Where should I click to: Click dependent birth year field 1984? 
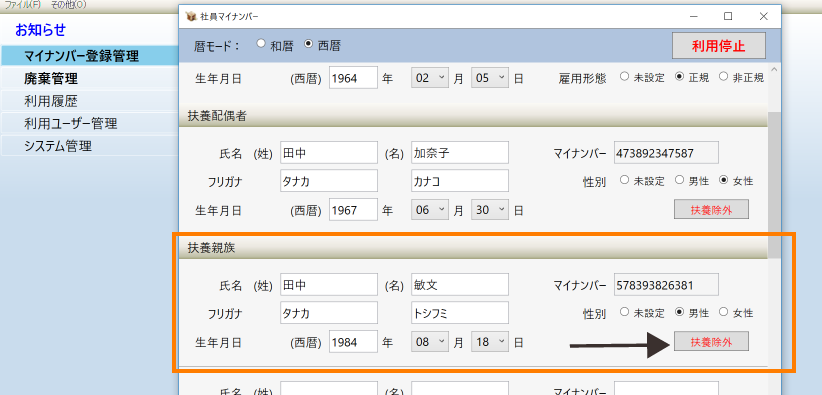[x=354, y=341]
